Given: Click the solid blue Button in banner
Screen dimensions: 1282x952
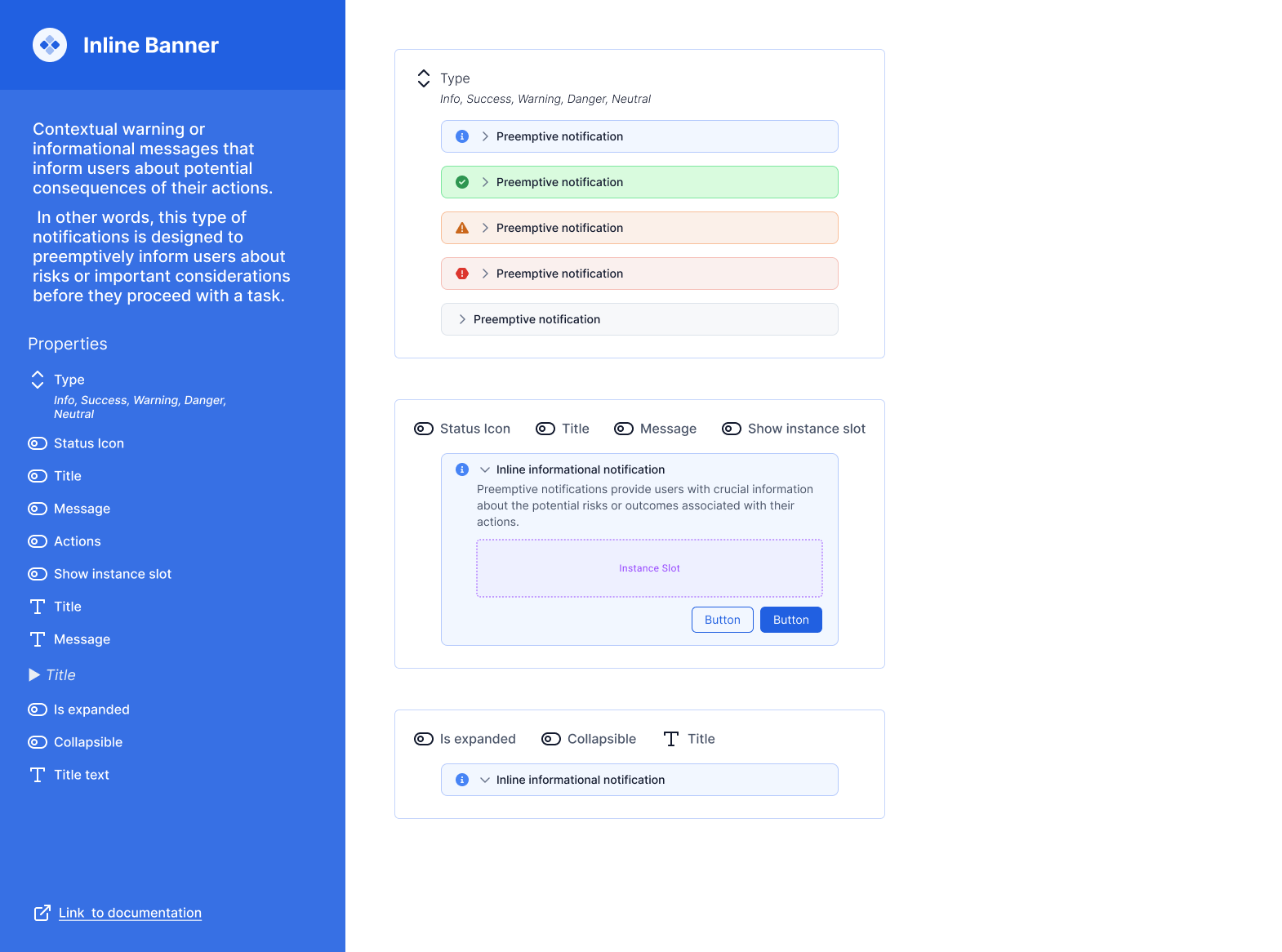Looking at the screenshot, I should pyautogui.click(x=791, y=620).
